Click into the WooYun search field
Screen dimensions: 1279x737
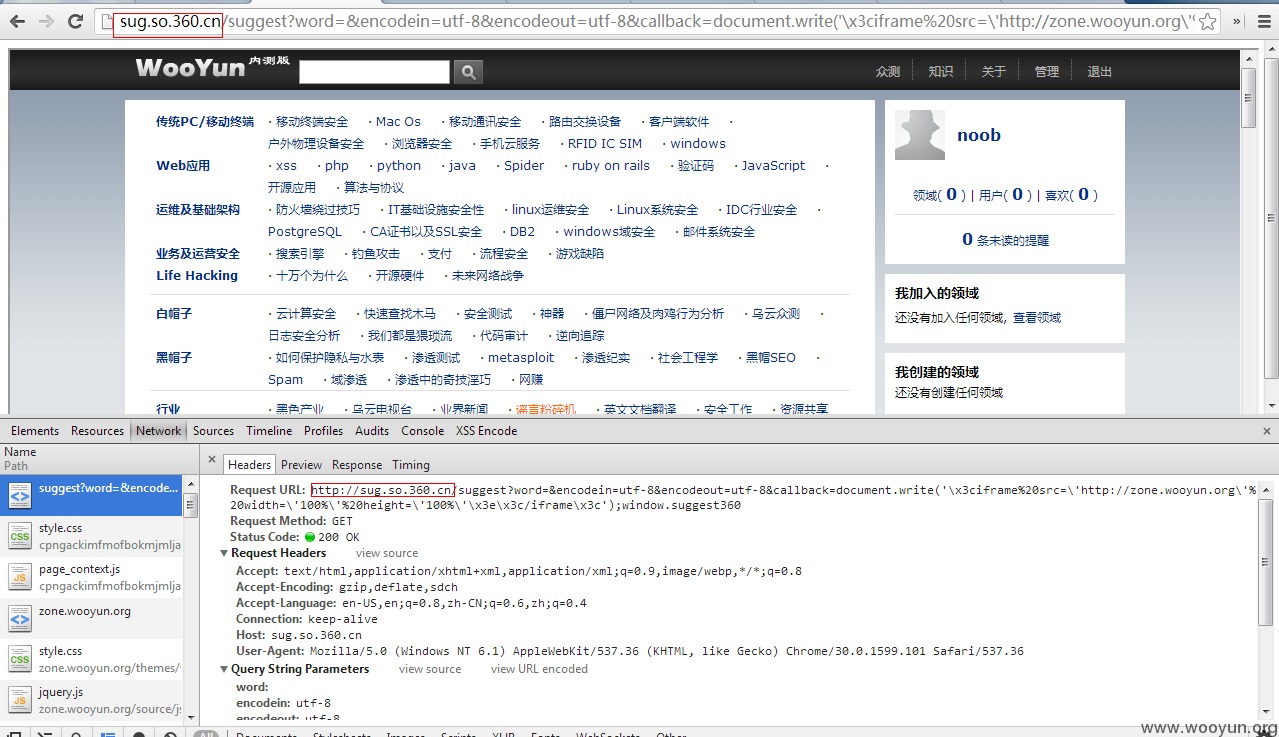(374, 71)
